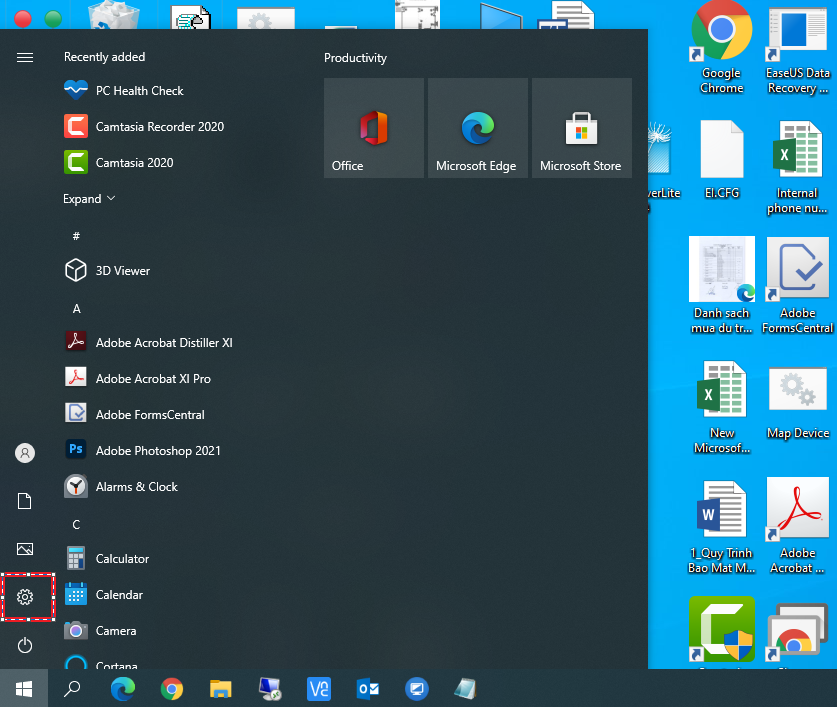The image size is (837, 707).
Task: Open the Pictures icon in Start sidebar
Action: click(x=25, y=549)
